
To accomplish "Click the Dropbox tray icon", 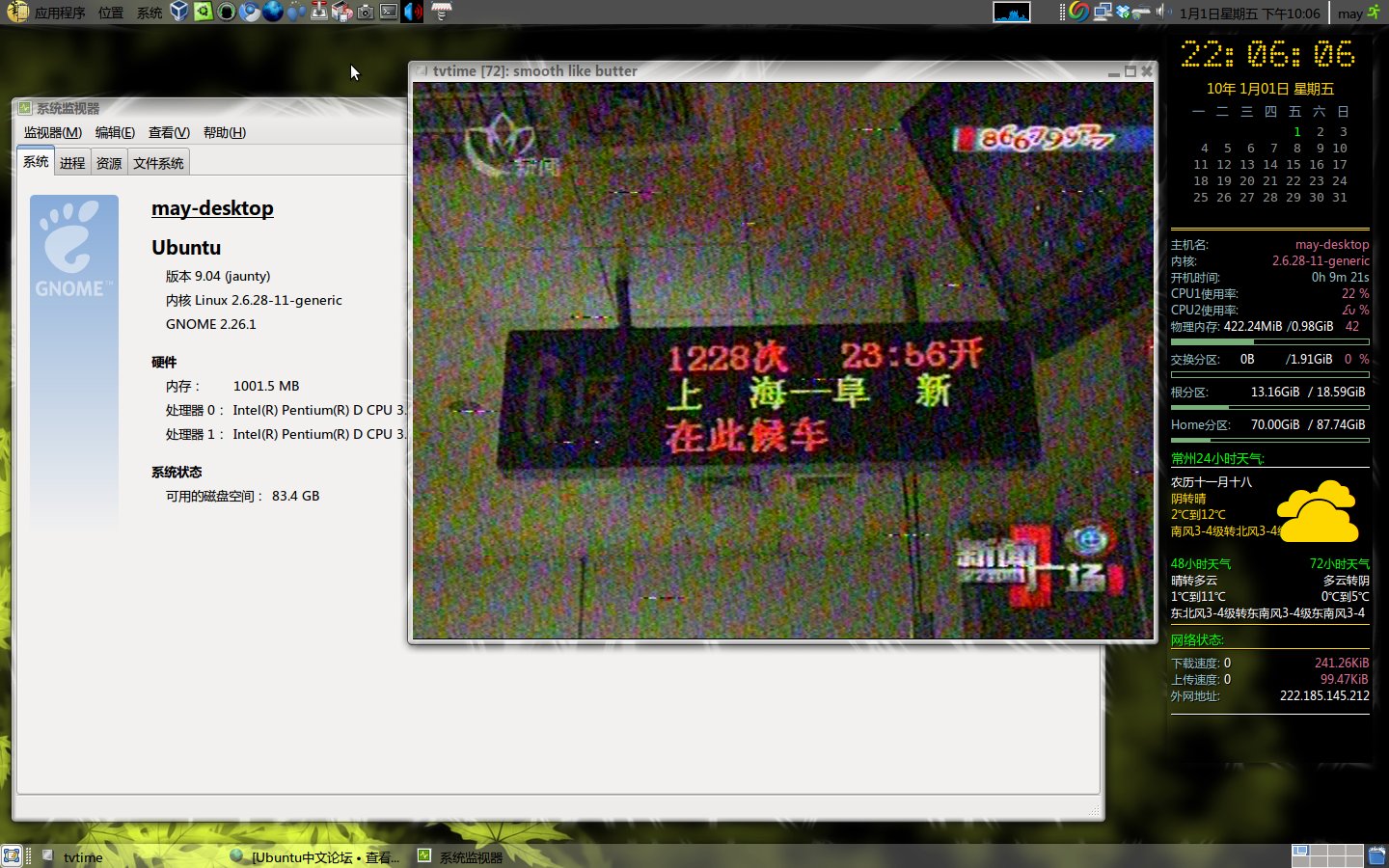I will coord(1123,12).
